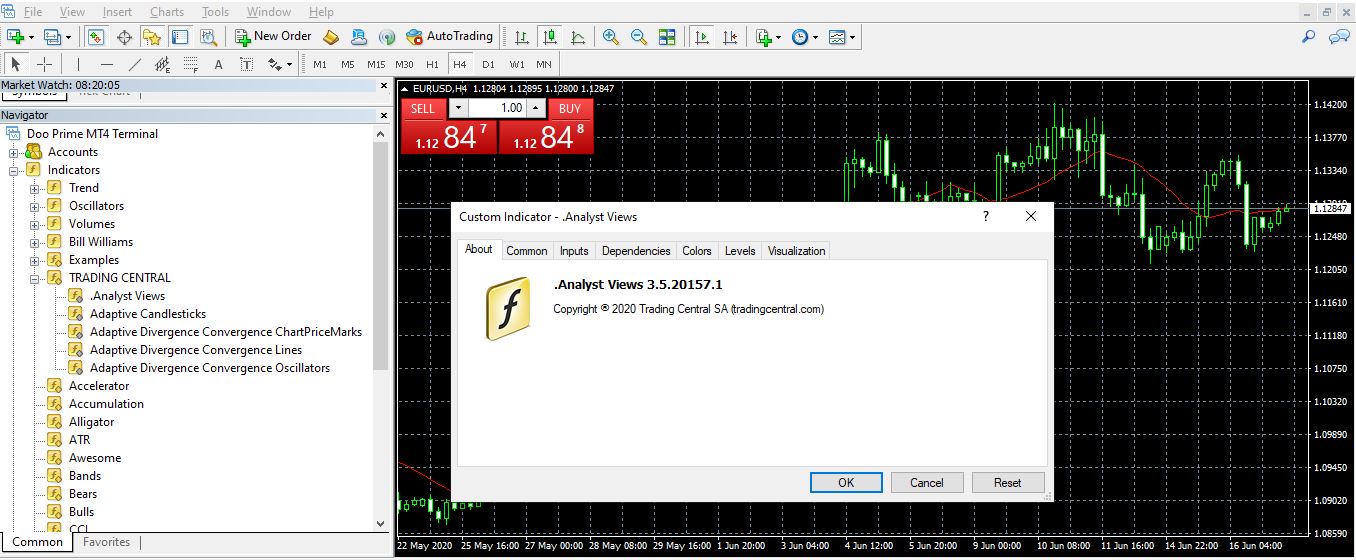Open the Inputs tab in dialog
Image resolution: width=1356 pixels, height=560 pixels.
[x=574, y=251]
